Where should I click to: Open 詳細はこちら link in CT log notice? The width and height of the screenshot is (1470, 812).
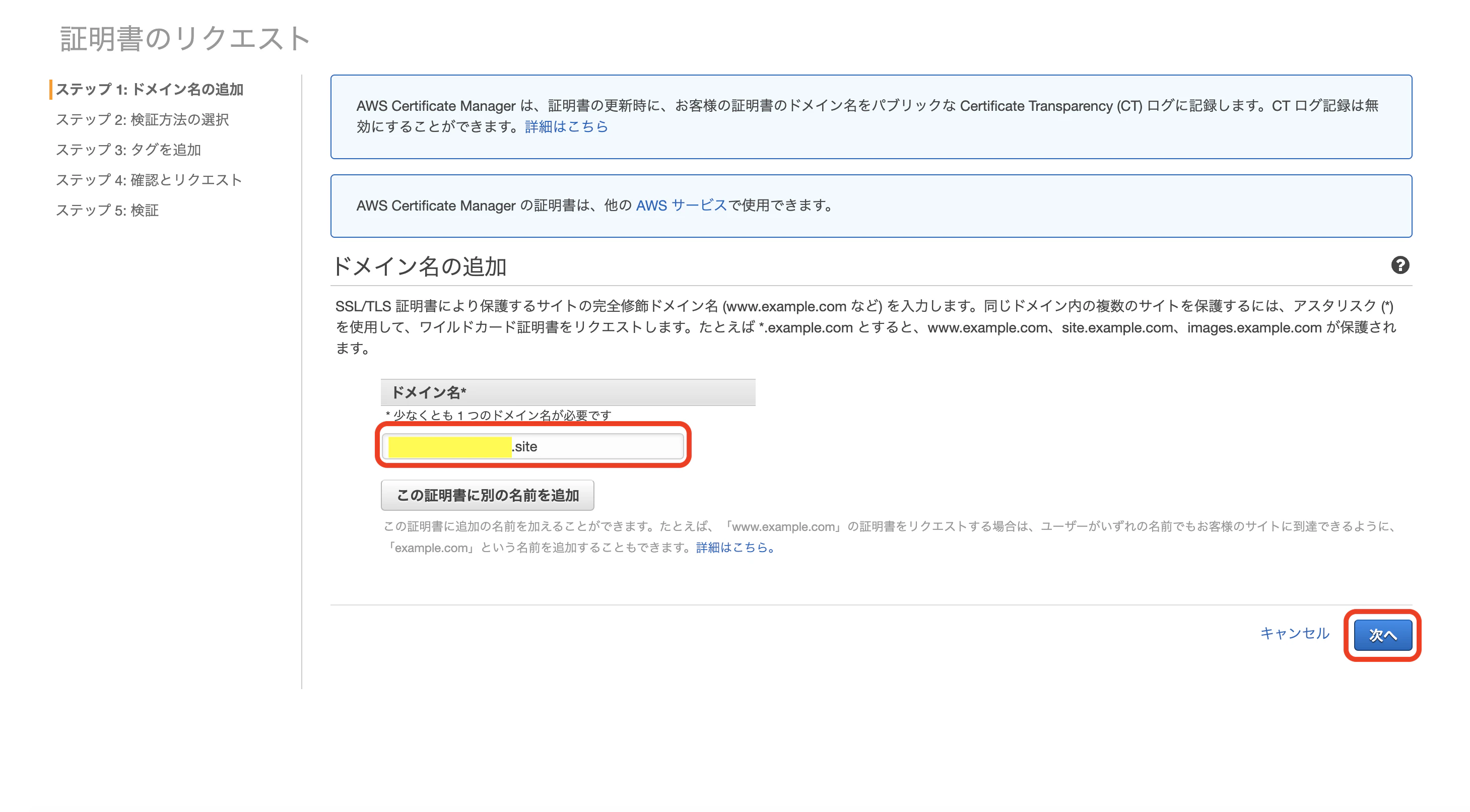click(x=566, y=126)
